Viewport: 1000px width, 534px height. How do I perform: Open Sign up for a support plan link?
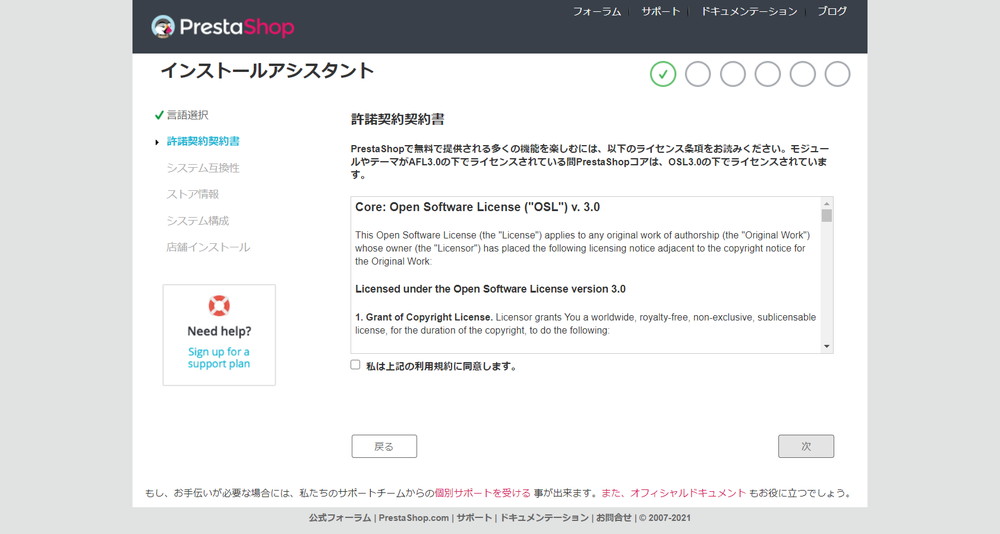[219, 358]
